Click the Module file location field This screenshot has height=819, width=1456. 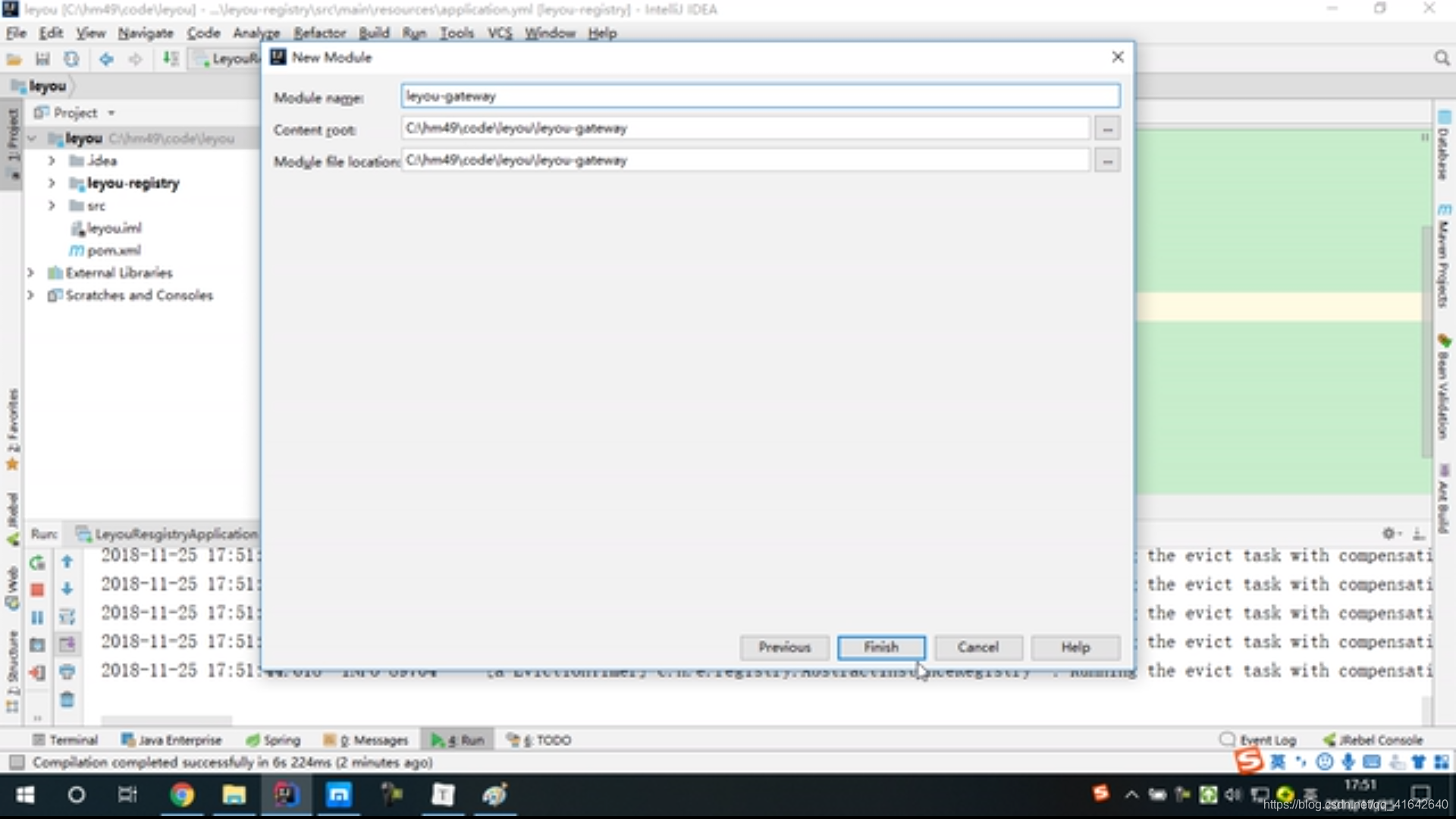click(x=745, y=160)
